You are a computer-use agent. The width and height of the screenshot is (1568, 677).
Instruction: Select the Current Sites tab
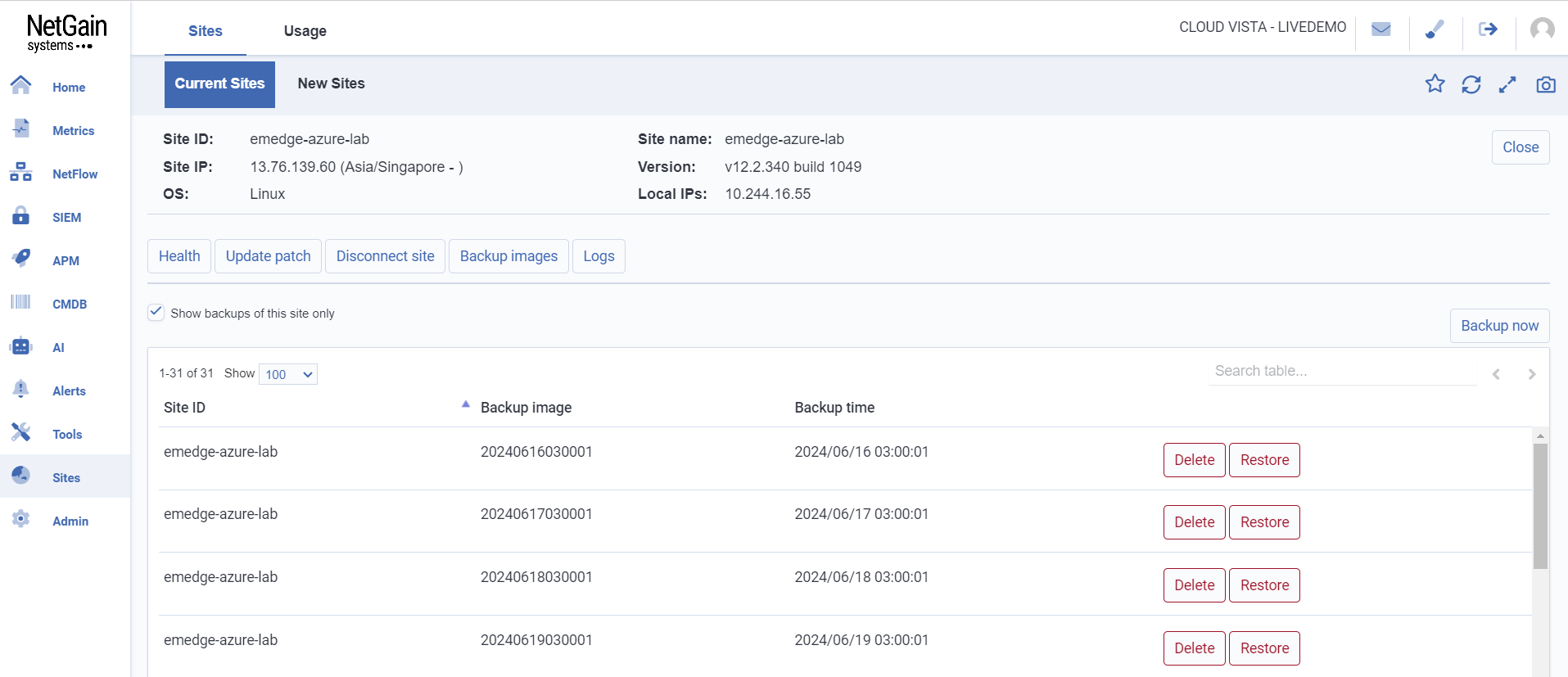pyautogui.click(x=219, y=84)
